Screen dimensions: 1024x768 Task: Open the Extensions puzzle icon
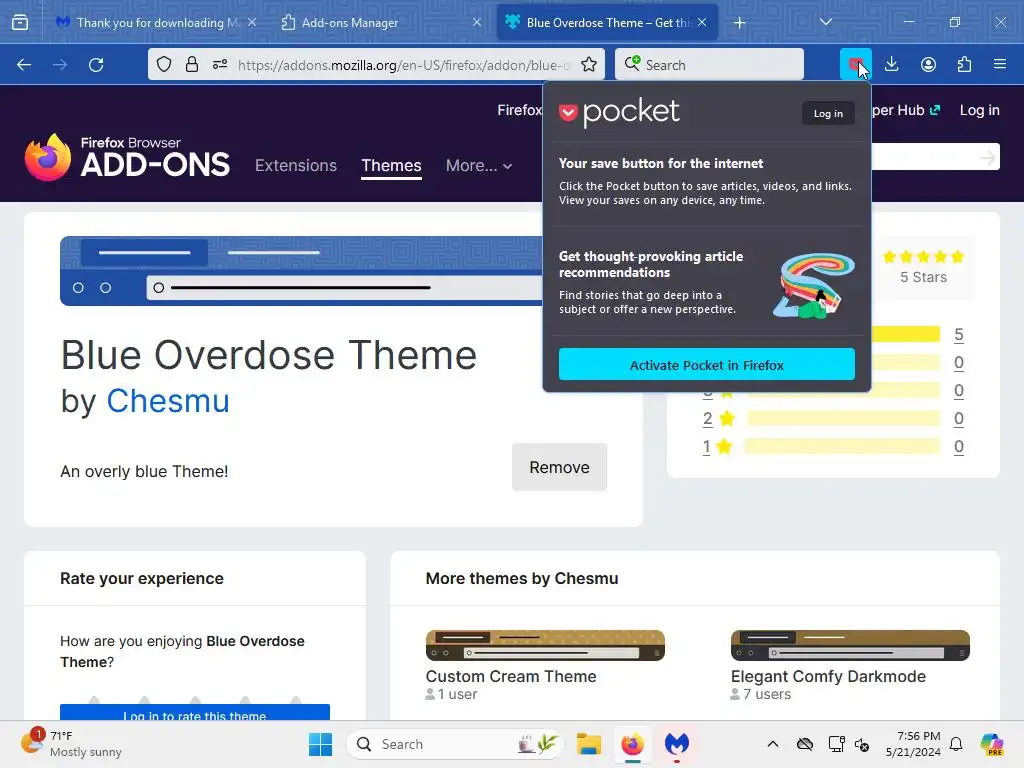pyautogui.click(x=964, y=65)
